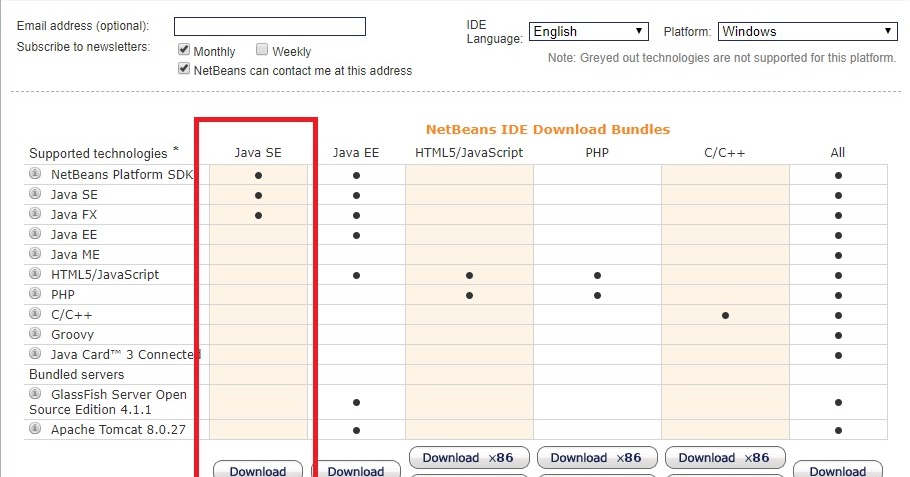The image size is (910, 477).
Task: Open info icon beside Apache Tomcat 8.0.27
Action: pos(35,429)
